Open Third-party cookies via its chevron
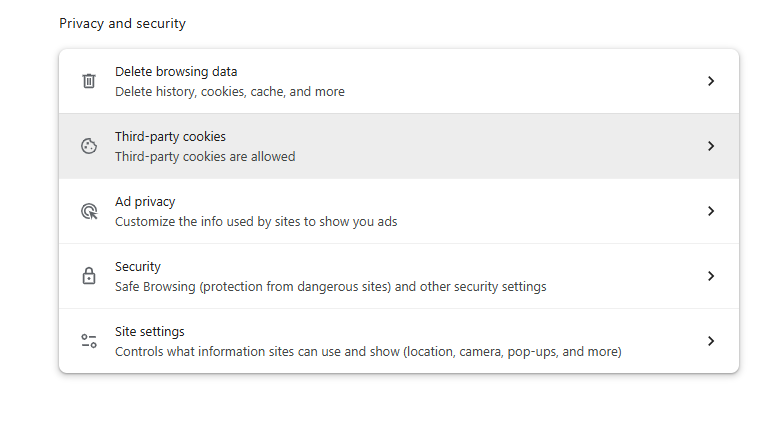Screen dimensions: 777x429 (x=711, y=146)
